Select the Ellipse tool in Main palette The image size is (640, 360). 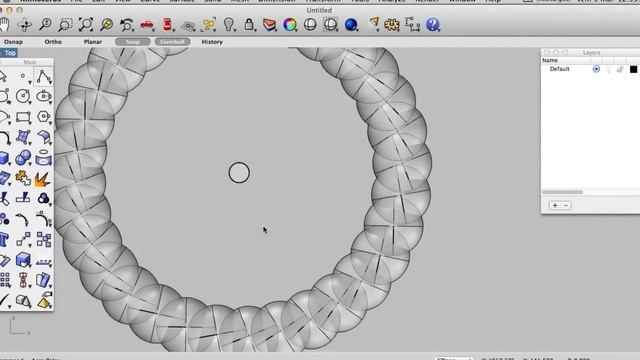[43, 96]
